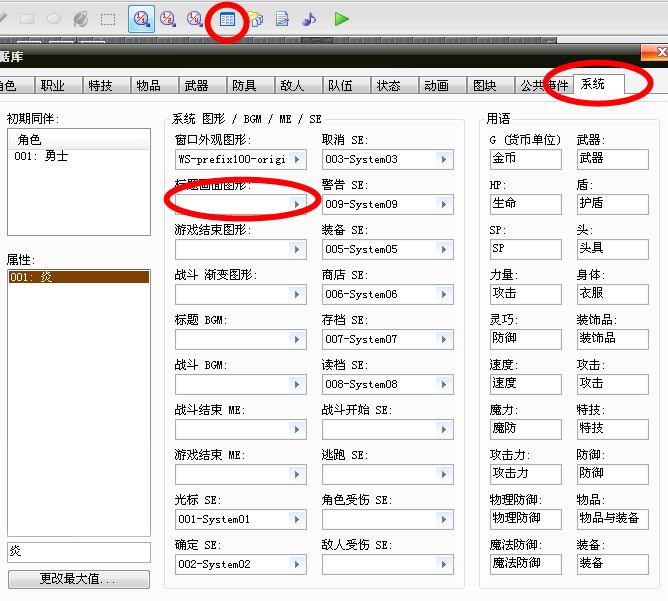This screenshot has height=601, width=668.
Task: Open the 标题 BGM picker arrow
Action: click(297, 339)
